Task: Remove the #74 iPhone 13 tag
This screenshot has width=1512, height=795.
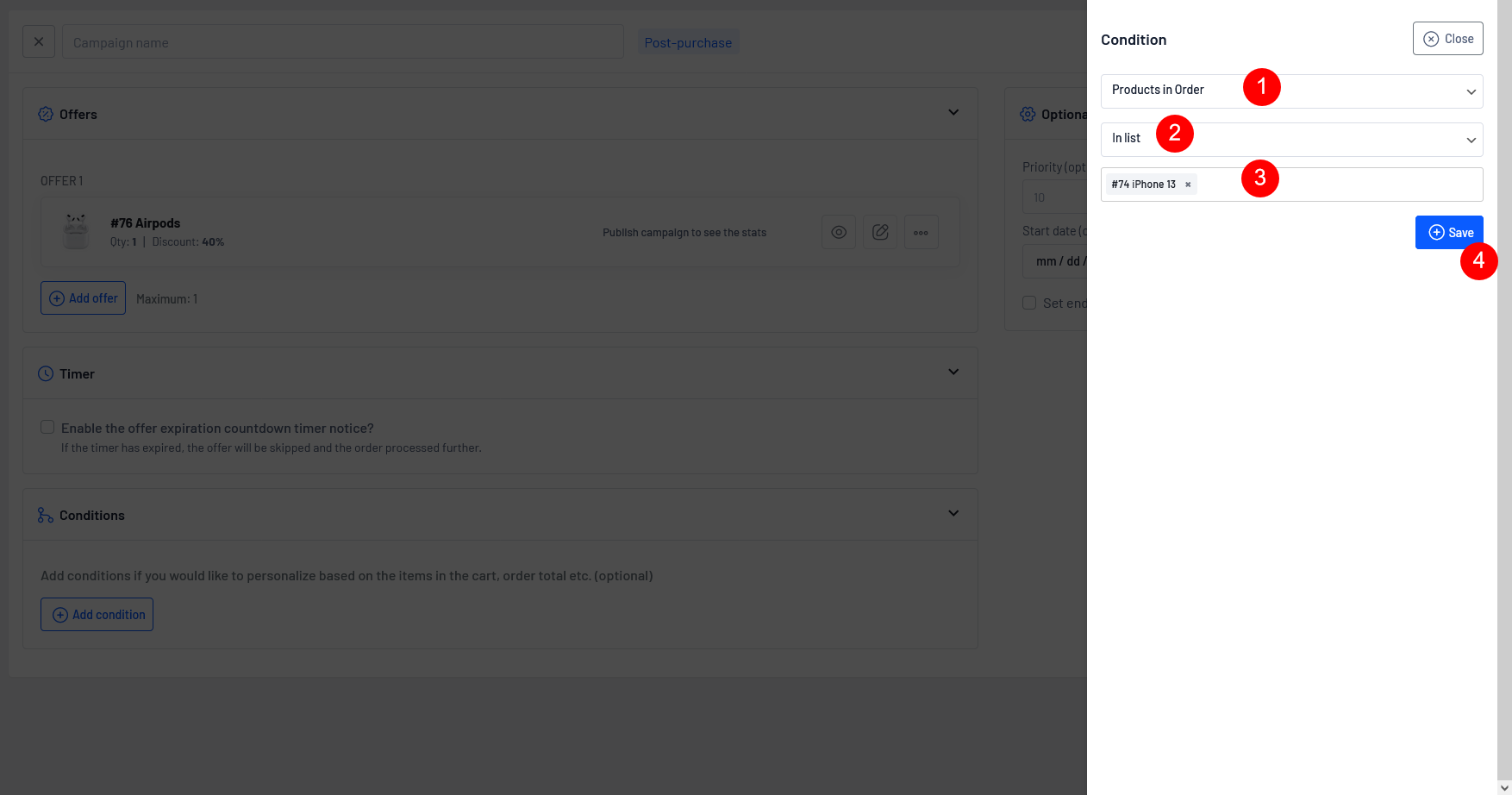Action: (1188, 185)
